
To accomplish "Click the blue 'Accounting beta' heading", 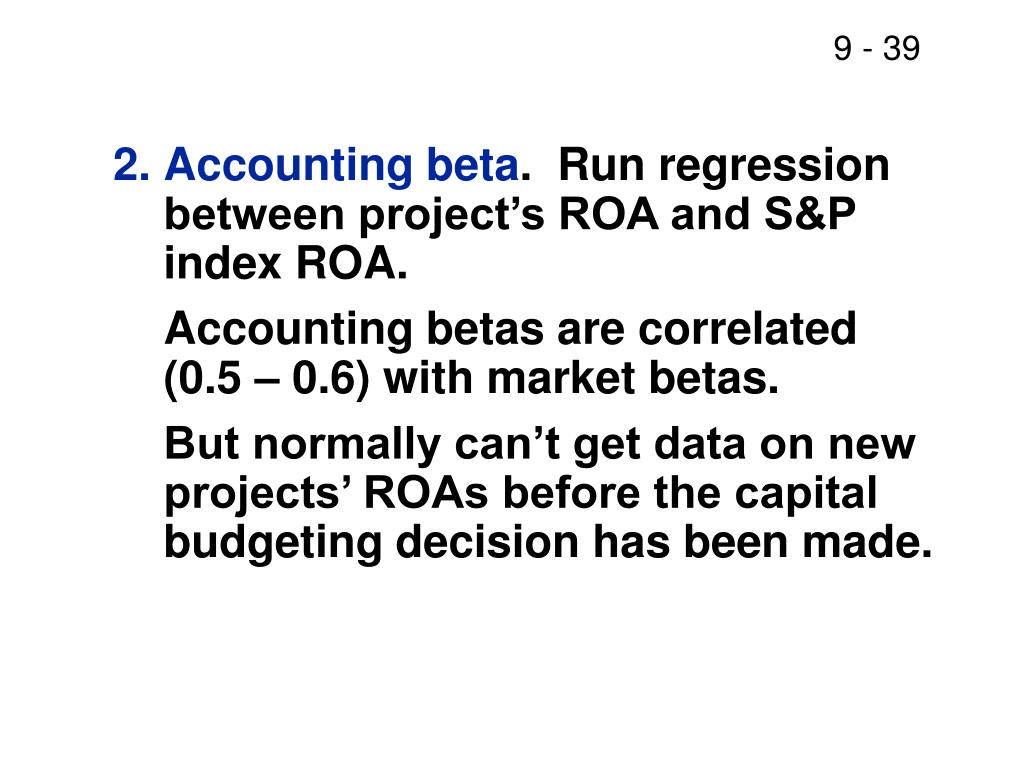I will (x=342, y=165).
